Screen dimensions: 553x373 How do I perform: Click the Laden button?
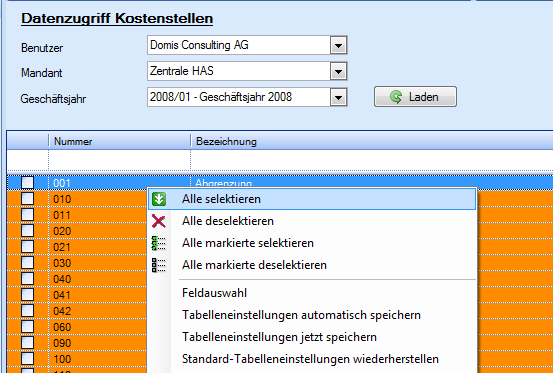(415, 97)
